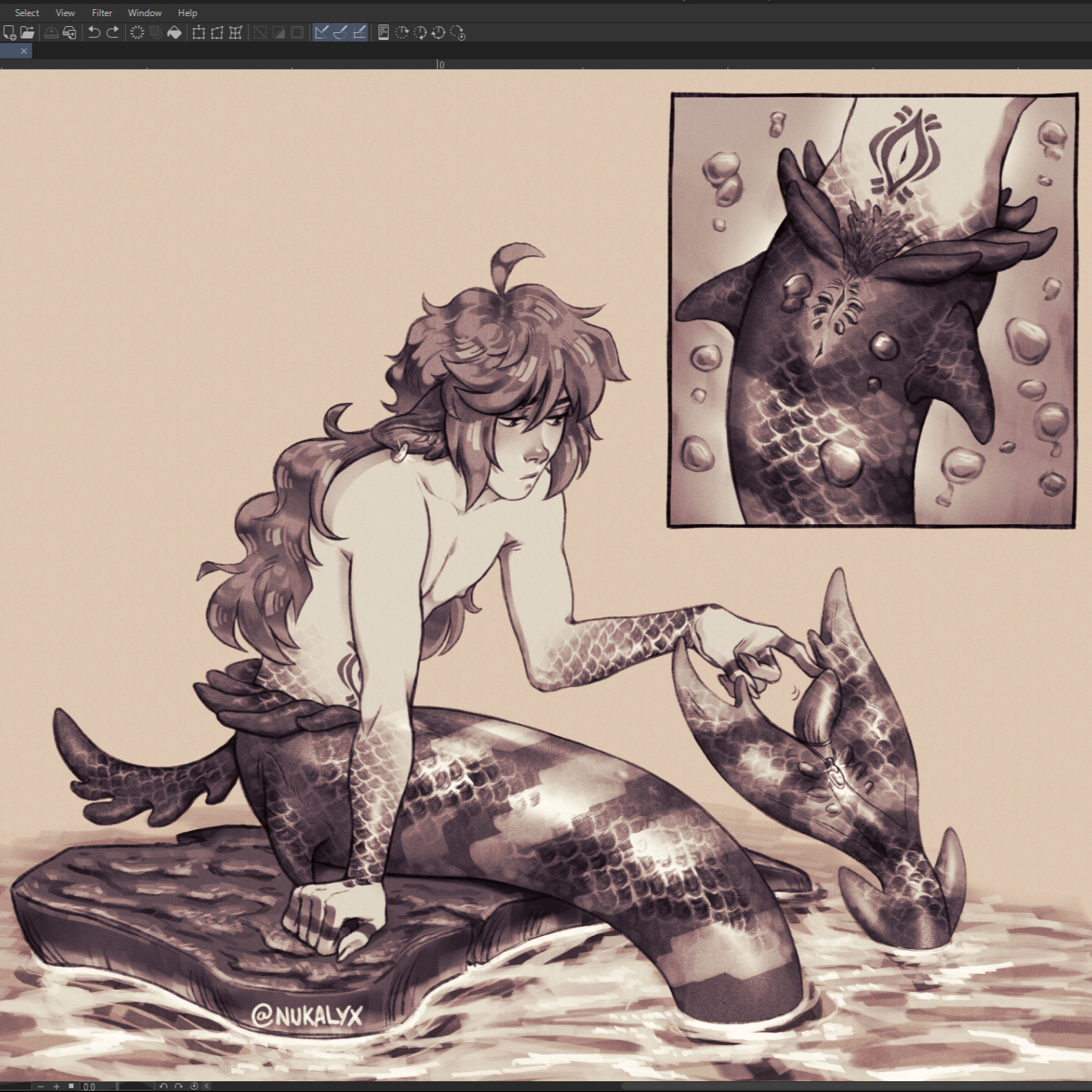
Task: Toggle Snap to Grid
Action: coord(359,32)
